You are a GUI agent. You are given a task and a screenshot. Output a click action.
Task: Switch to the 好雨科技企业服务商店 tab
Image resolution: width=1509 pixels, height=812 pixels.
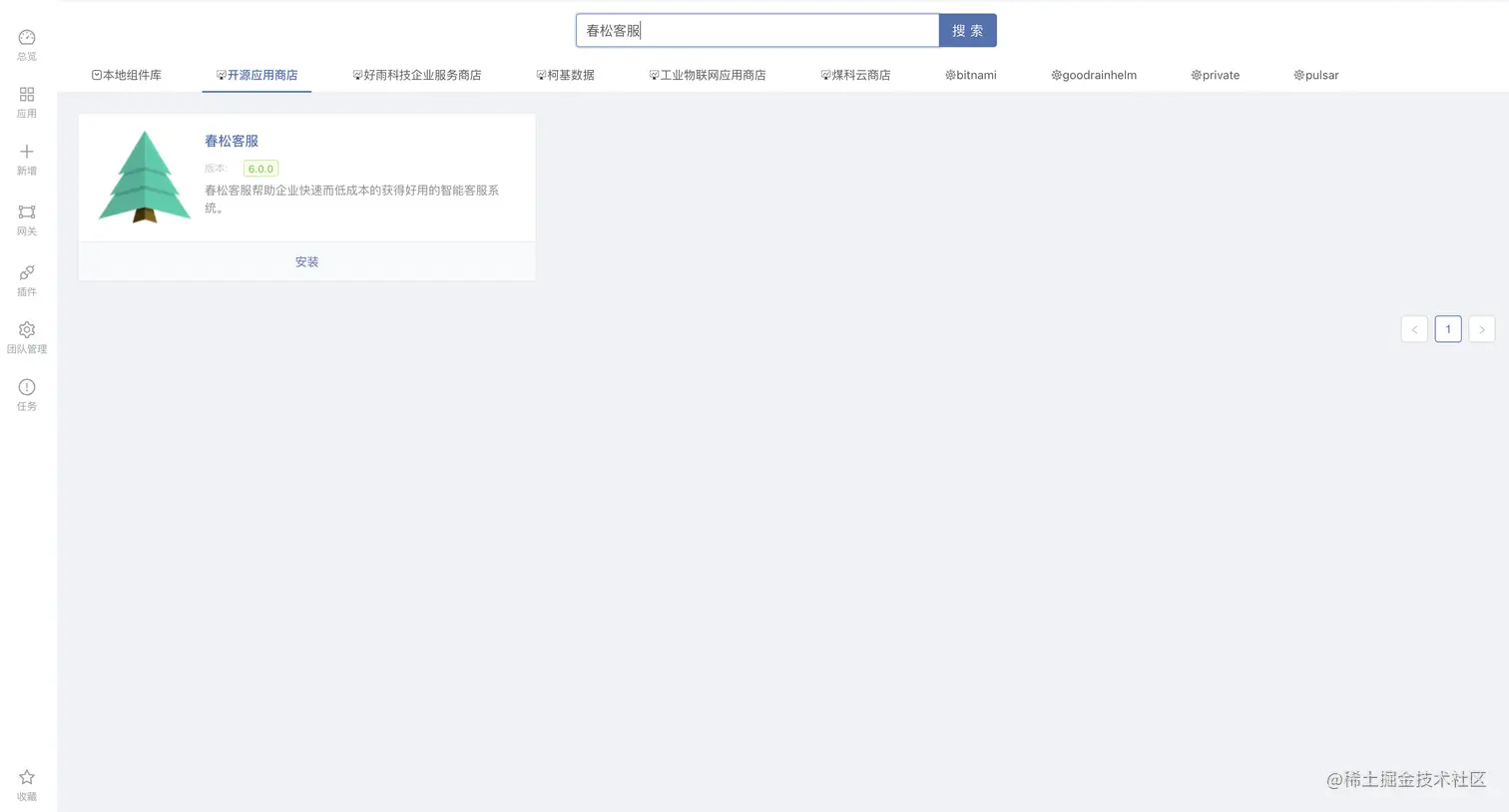click(x=417, y=75)
